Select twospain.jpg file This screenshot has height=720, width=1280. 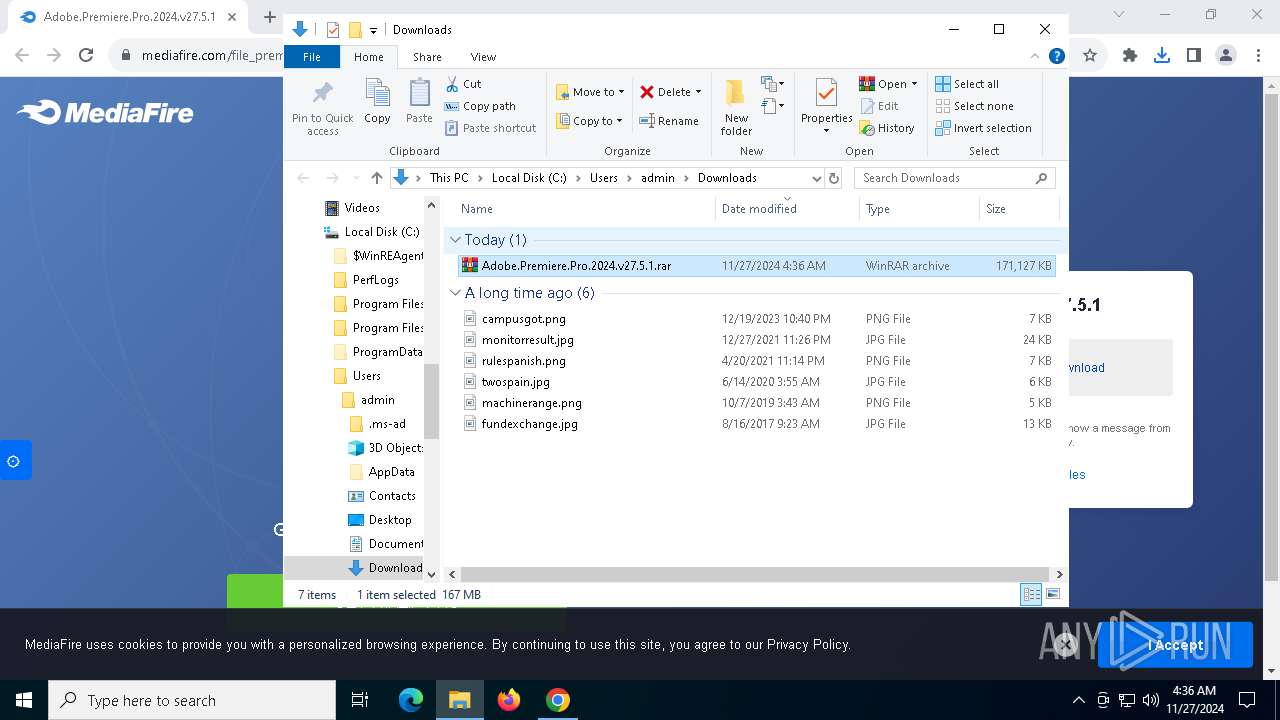tap(757, 382)
